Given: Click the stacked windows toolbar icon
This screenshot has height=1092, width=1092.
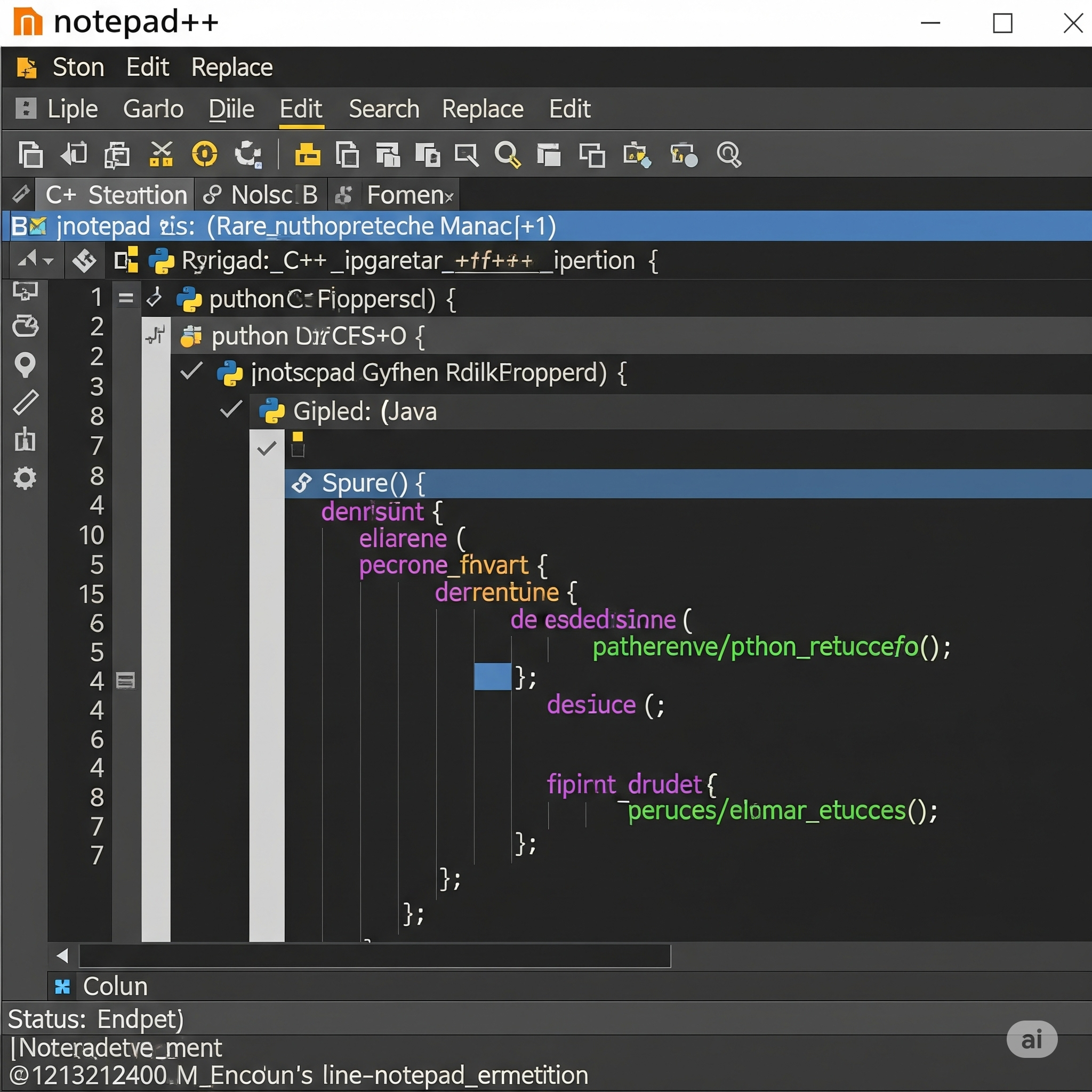Looking at the screenshot, I should pos(388,154).
